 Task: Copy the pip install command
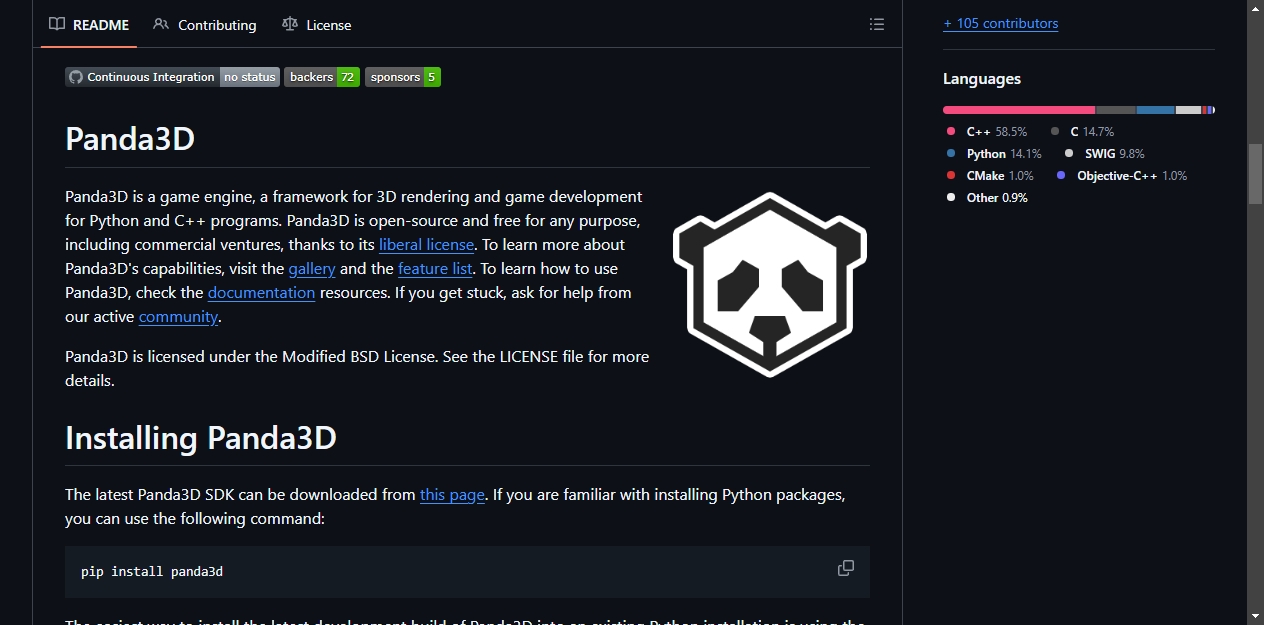[x=846, y=568]
